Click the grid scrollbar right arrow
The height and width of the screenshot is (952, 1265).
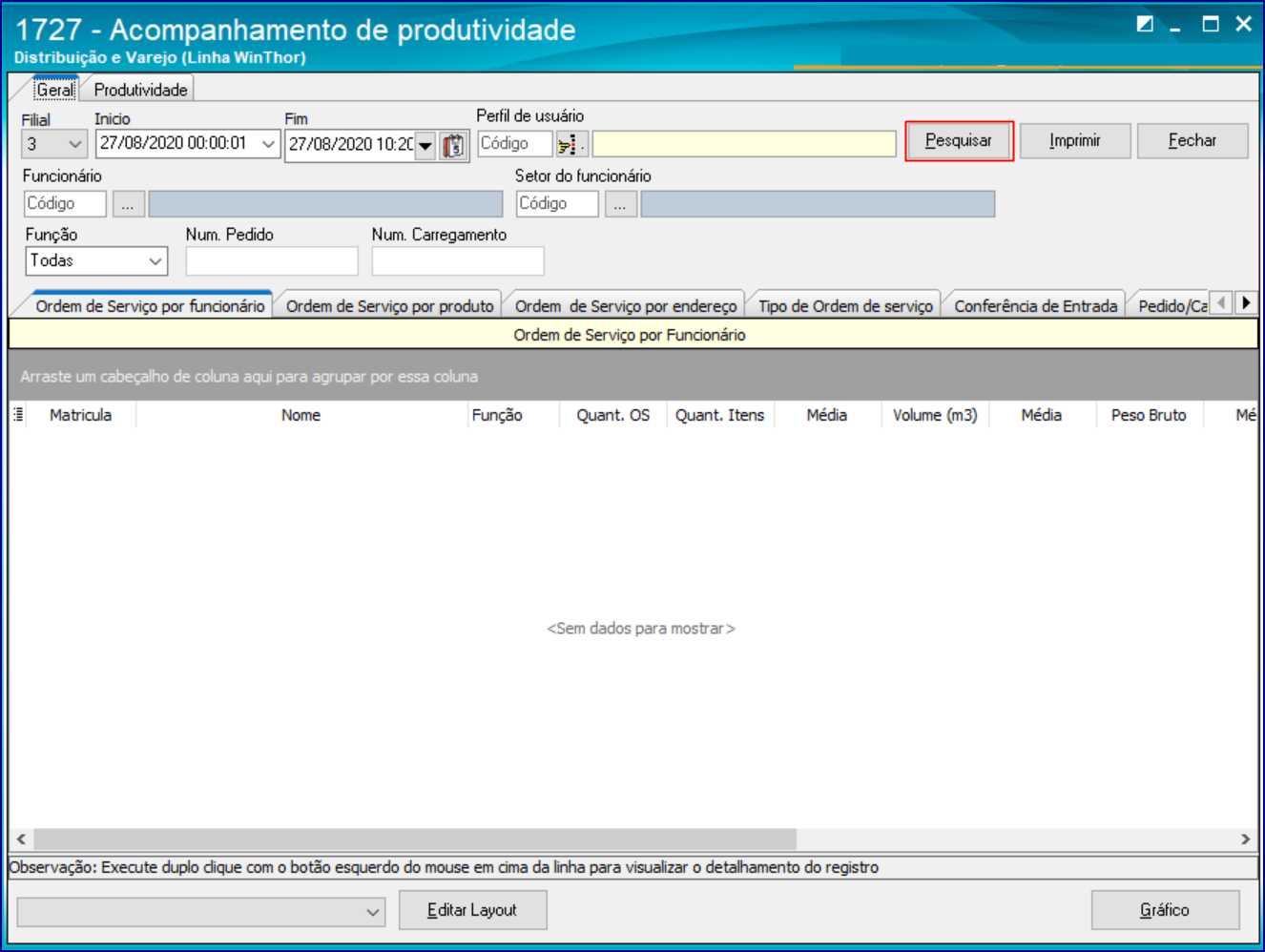click(1245, 839)
